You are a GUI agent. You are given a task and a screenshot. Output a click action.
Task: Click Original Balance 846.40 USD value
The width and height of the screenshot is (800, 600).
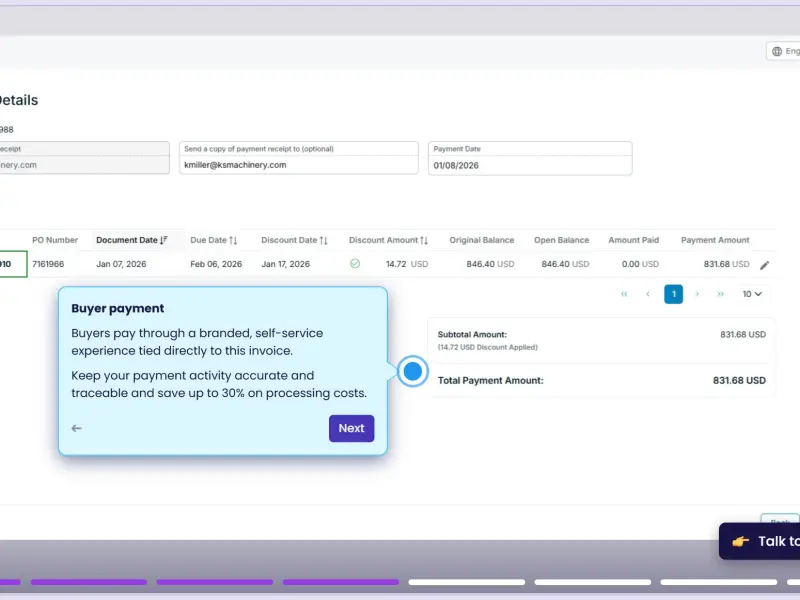click(490, 264)
